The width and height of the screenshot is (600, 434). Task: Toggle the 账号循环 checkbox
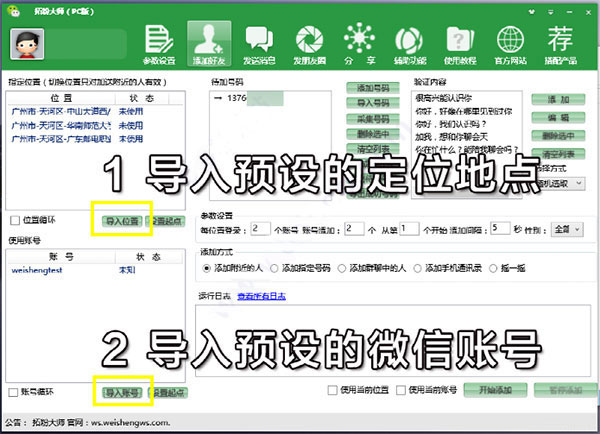coord(13,392)
